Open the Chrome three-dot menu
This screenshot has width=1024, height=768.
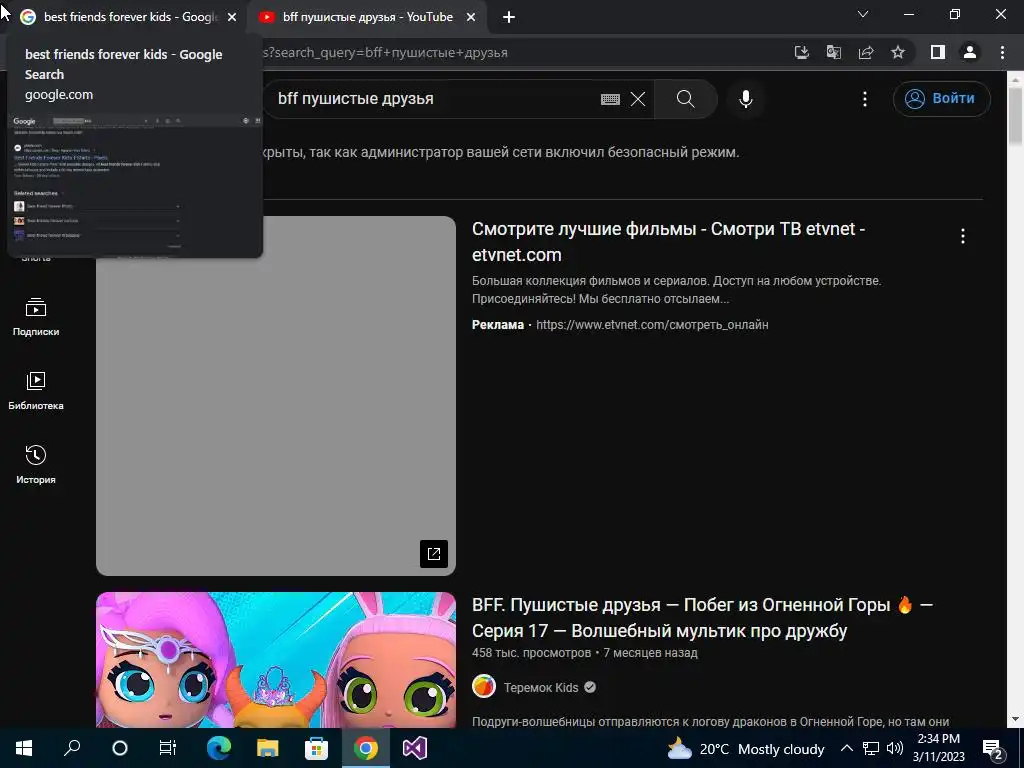(x=1002, y=52)
